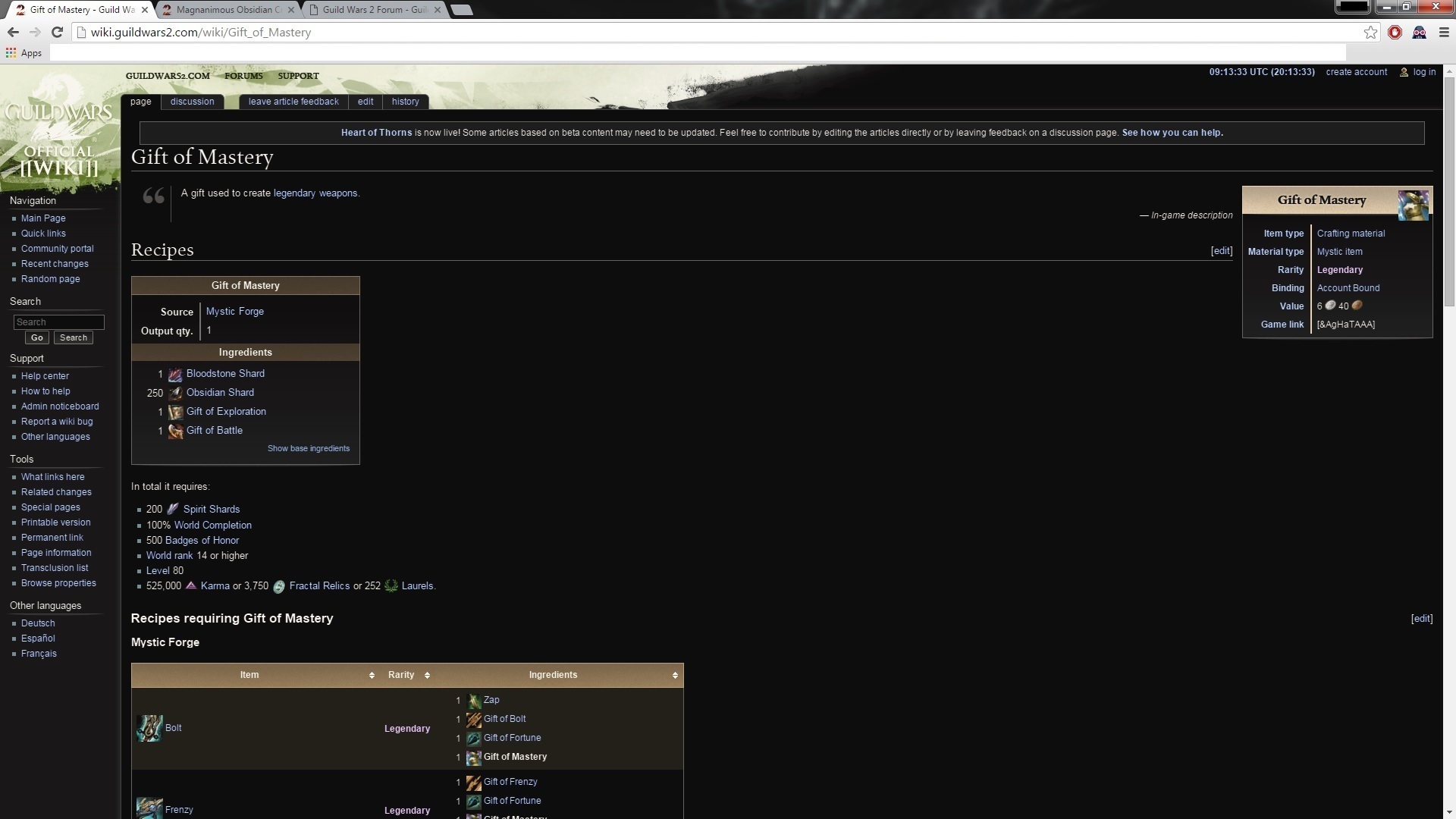Switch to Guild Wars 2 Forum tab
The height and width of the screenshot is (819, 1456).
point(375,10)
